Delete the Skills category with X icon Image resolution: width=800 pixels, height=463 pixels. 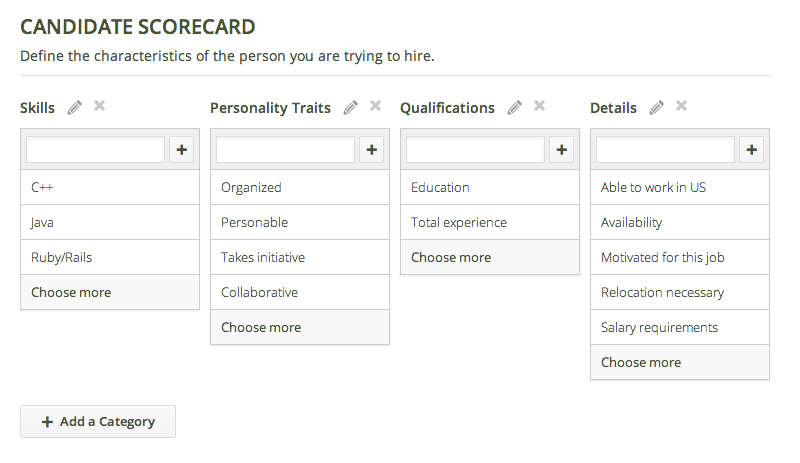tap(99, 106)
